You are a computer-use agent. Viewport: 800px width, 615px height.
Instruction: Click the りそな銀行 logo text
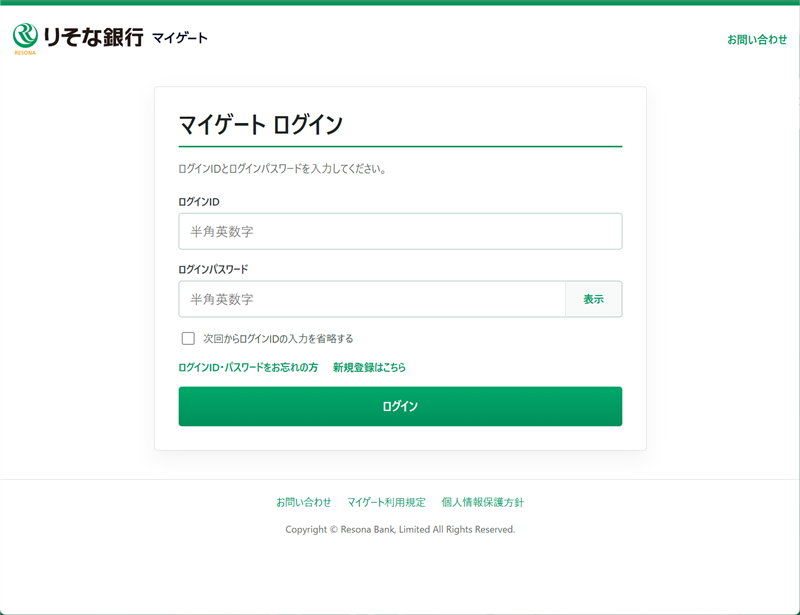(x=93, y=37)
